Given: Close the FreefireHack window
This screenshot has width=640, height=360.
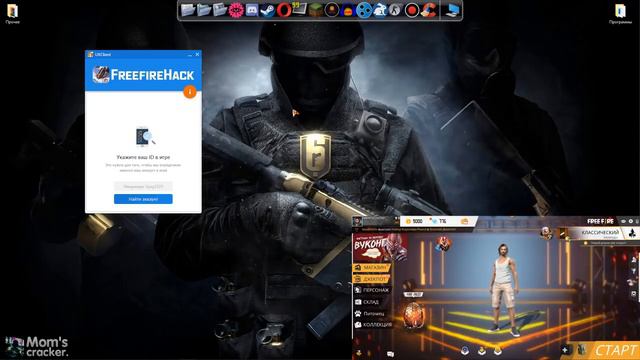Looking at the screenshot, I should point(198,54).
